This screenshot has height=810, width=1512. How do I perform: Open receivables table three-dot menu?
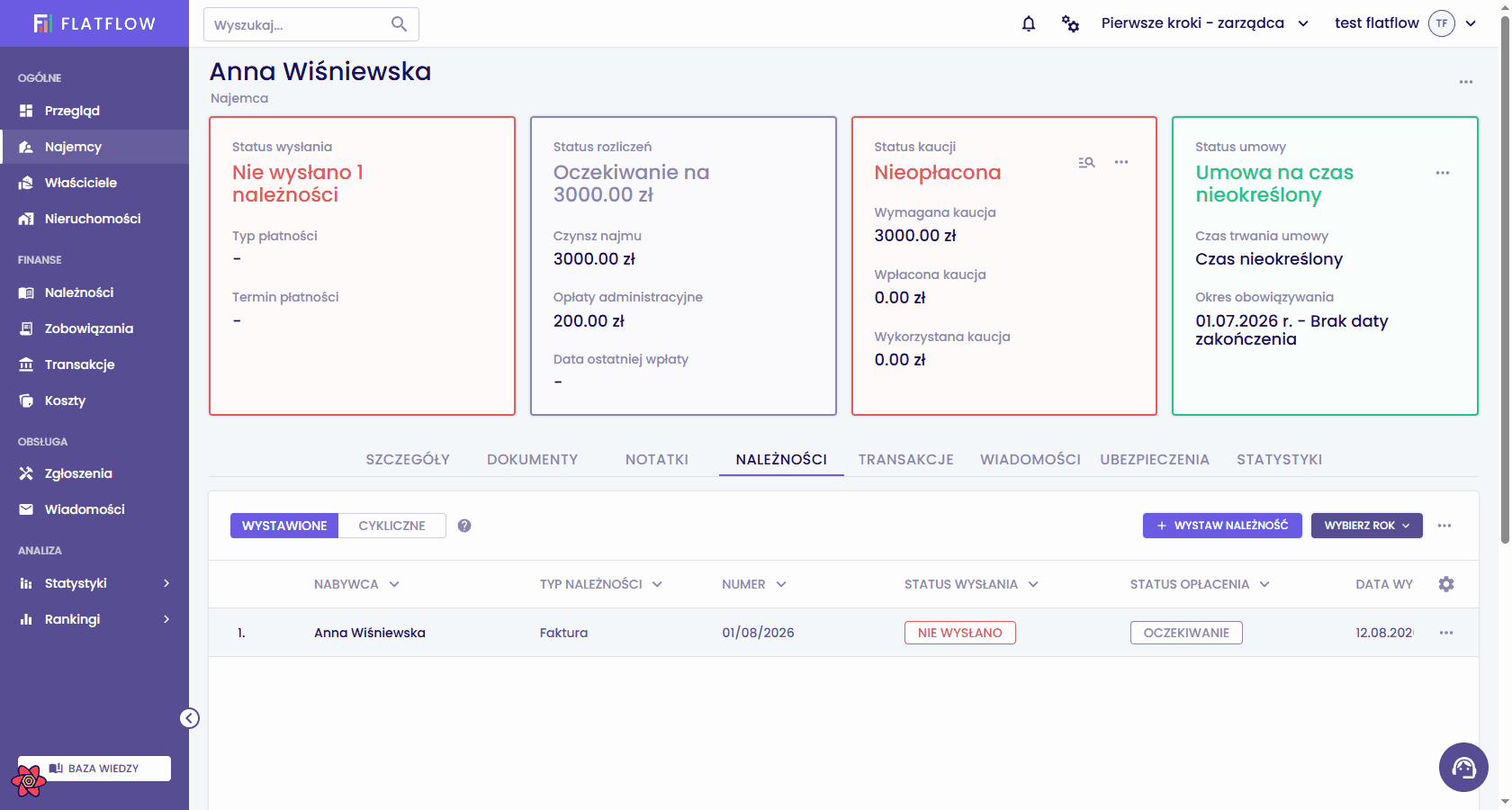pos(1444,526)
